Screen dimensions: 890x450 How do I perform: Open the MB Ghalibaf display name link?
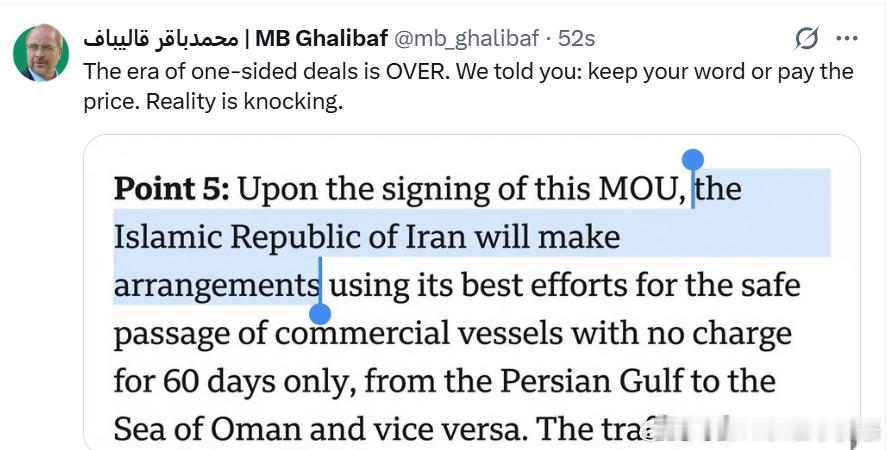point(322,39)
